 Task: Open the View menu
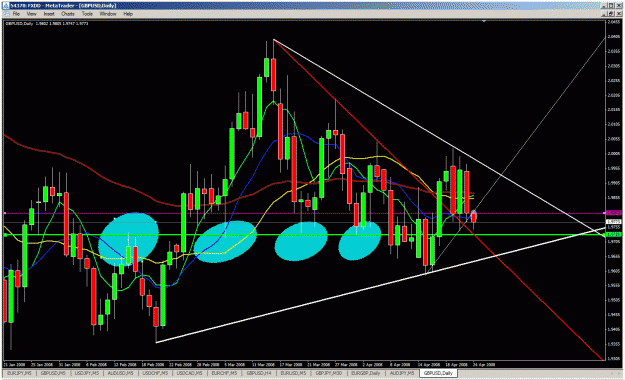point(31,14)
